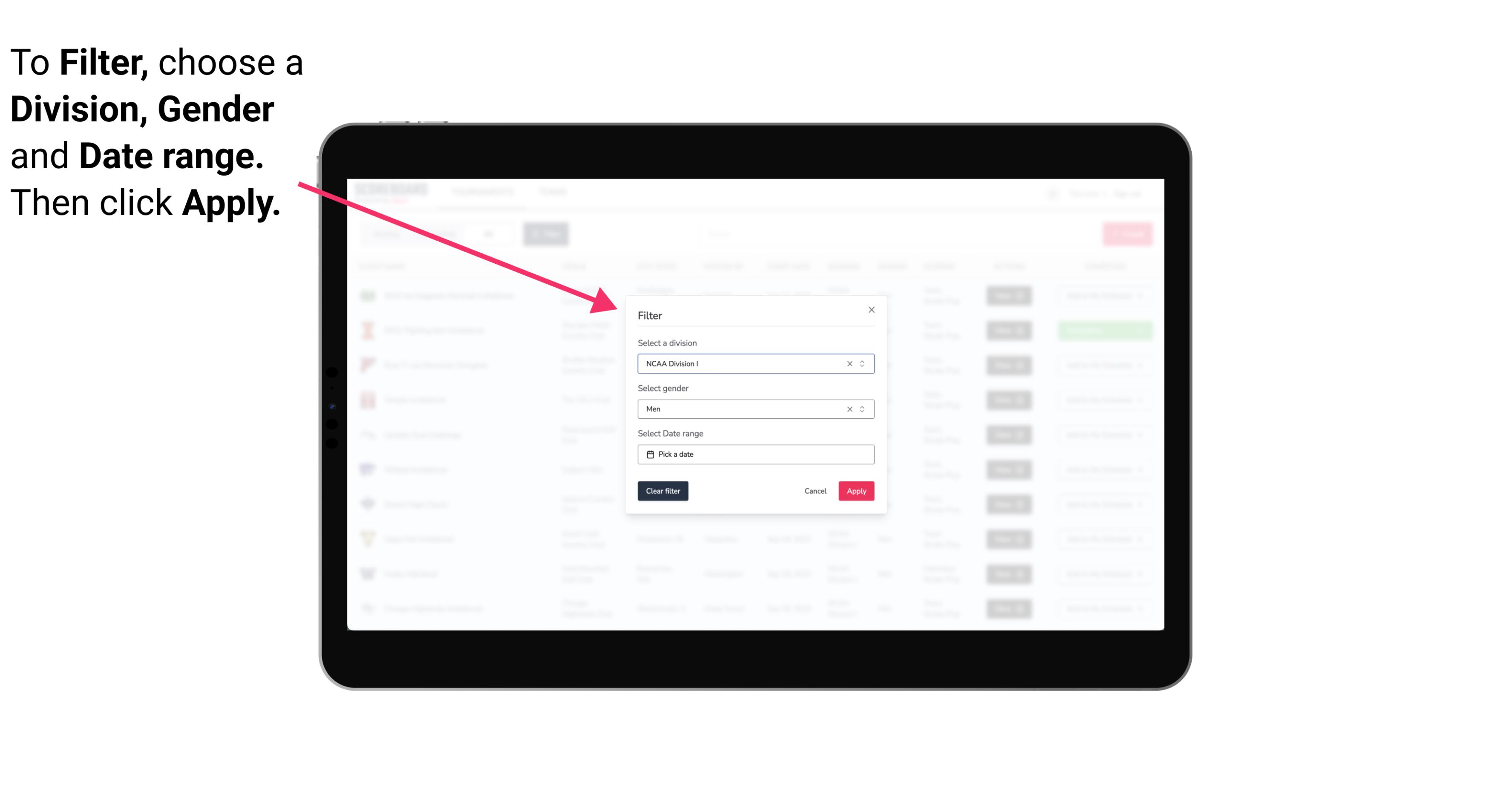The image size is (1509, 812).
Task: Click the Cancel button to dismiss dialog
Action: (x=815, y=491)
